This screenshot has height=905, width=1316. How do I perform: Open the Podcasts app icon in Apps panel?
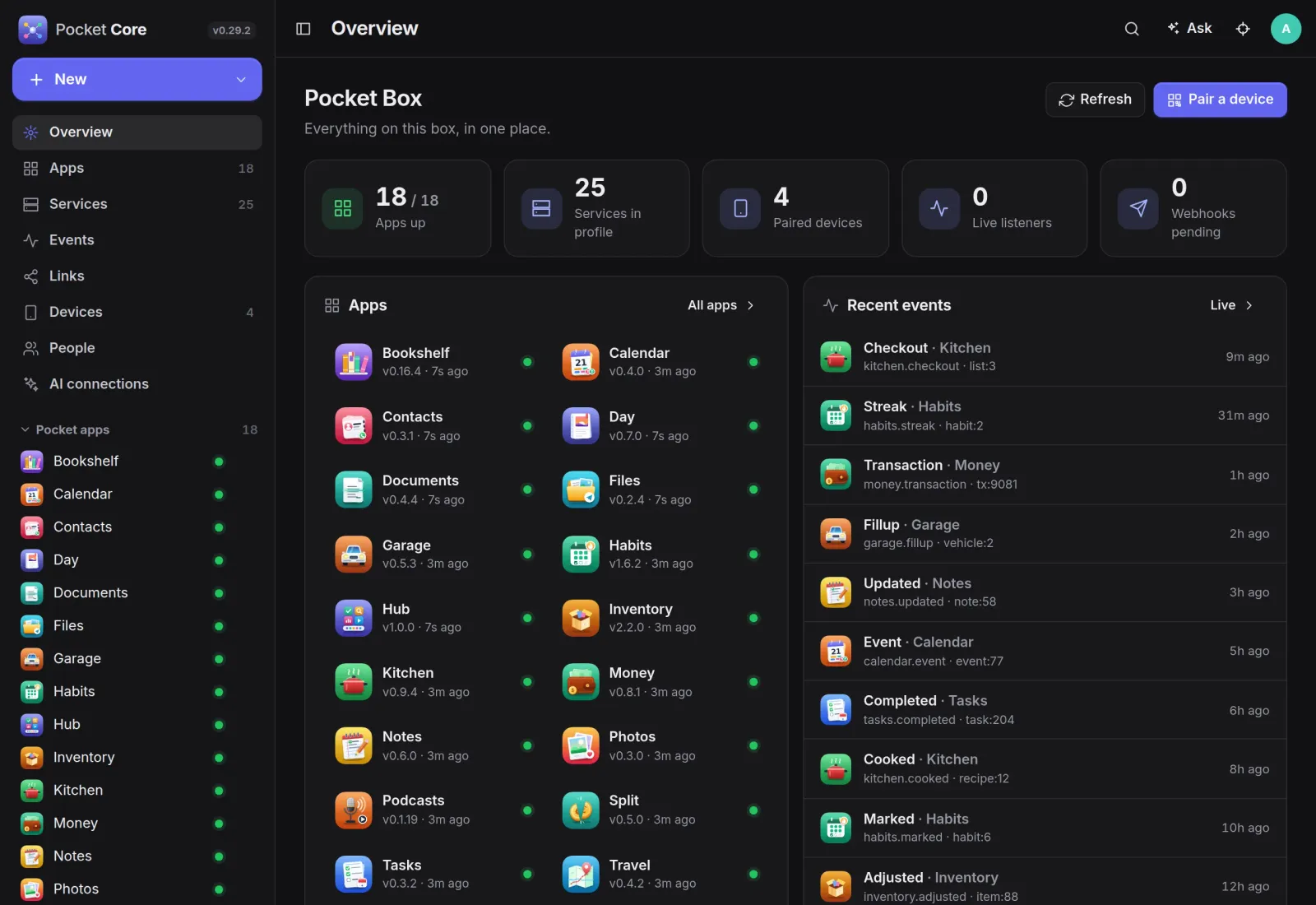[x=354, y=810]
